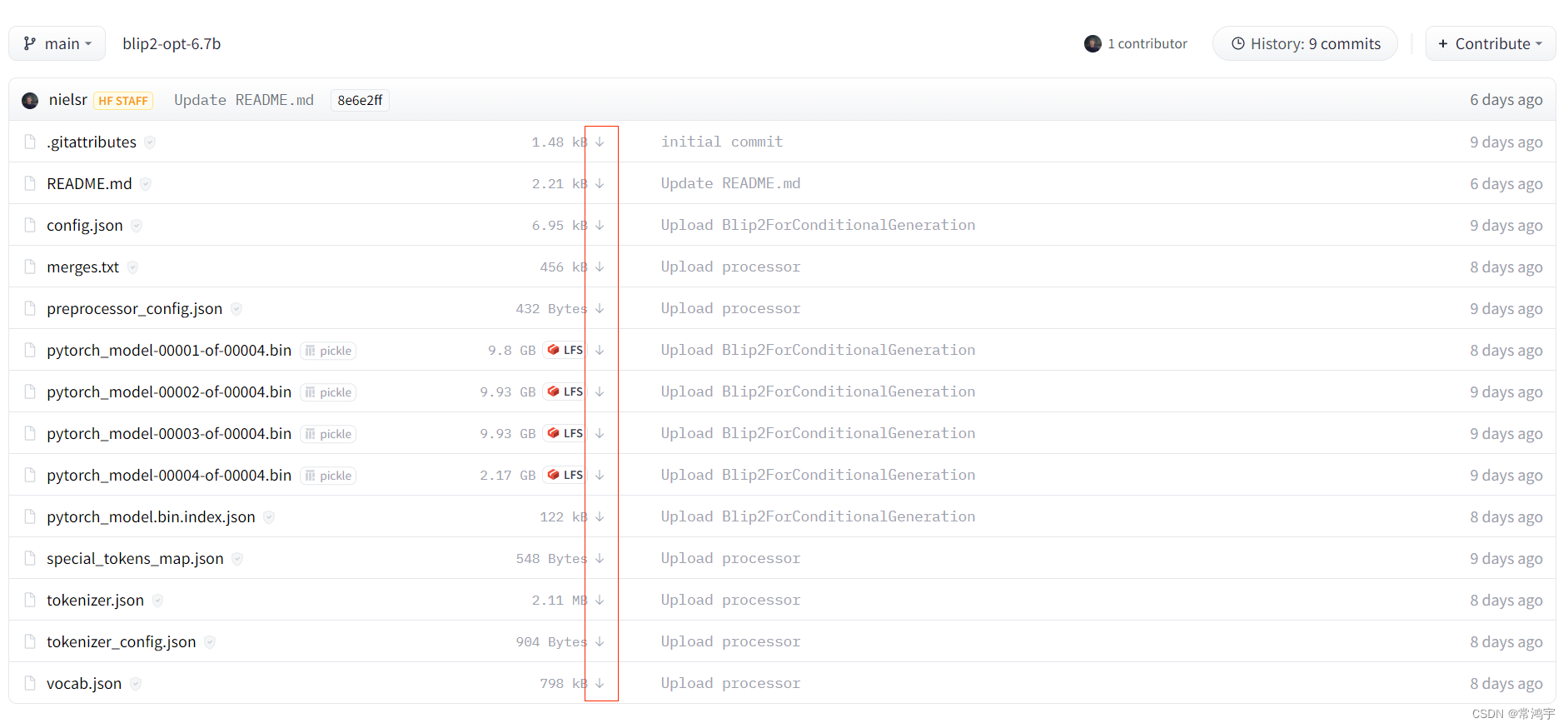Screen dimensions: 1568x728
Task: Open pytorch_model.bin.index.json file
Action: [x=151, y=517]
